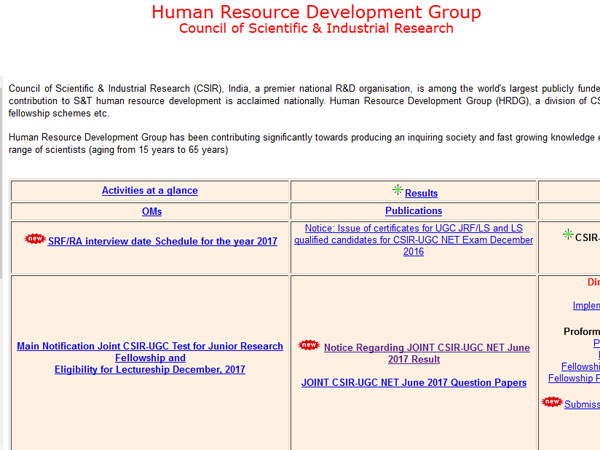
Task: Click the partially visible Implen link
Action: coord(586,306)
